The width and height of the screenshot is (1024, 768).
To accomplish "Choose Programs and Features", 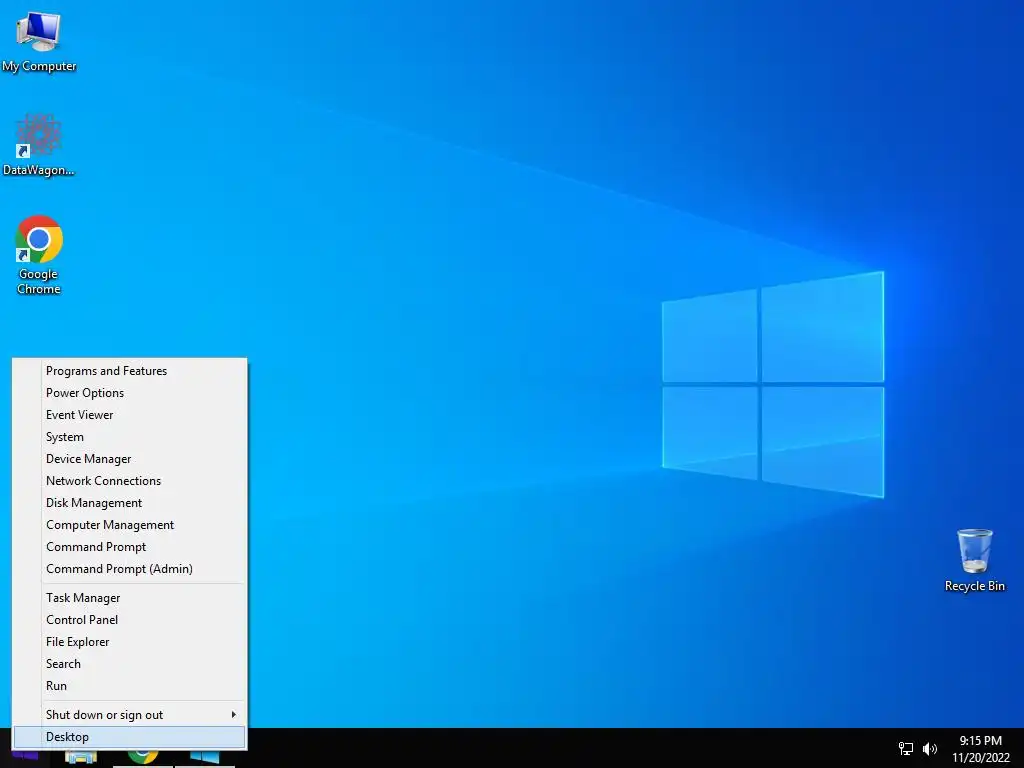I will pos(129,371).
